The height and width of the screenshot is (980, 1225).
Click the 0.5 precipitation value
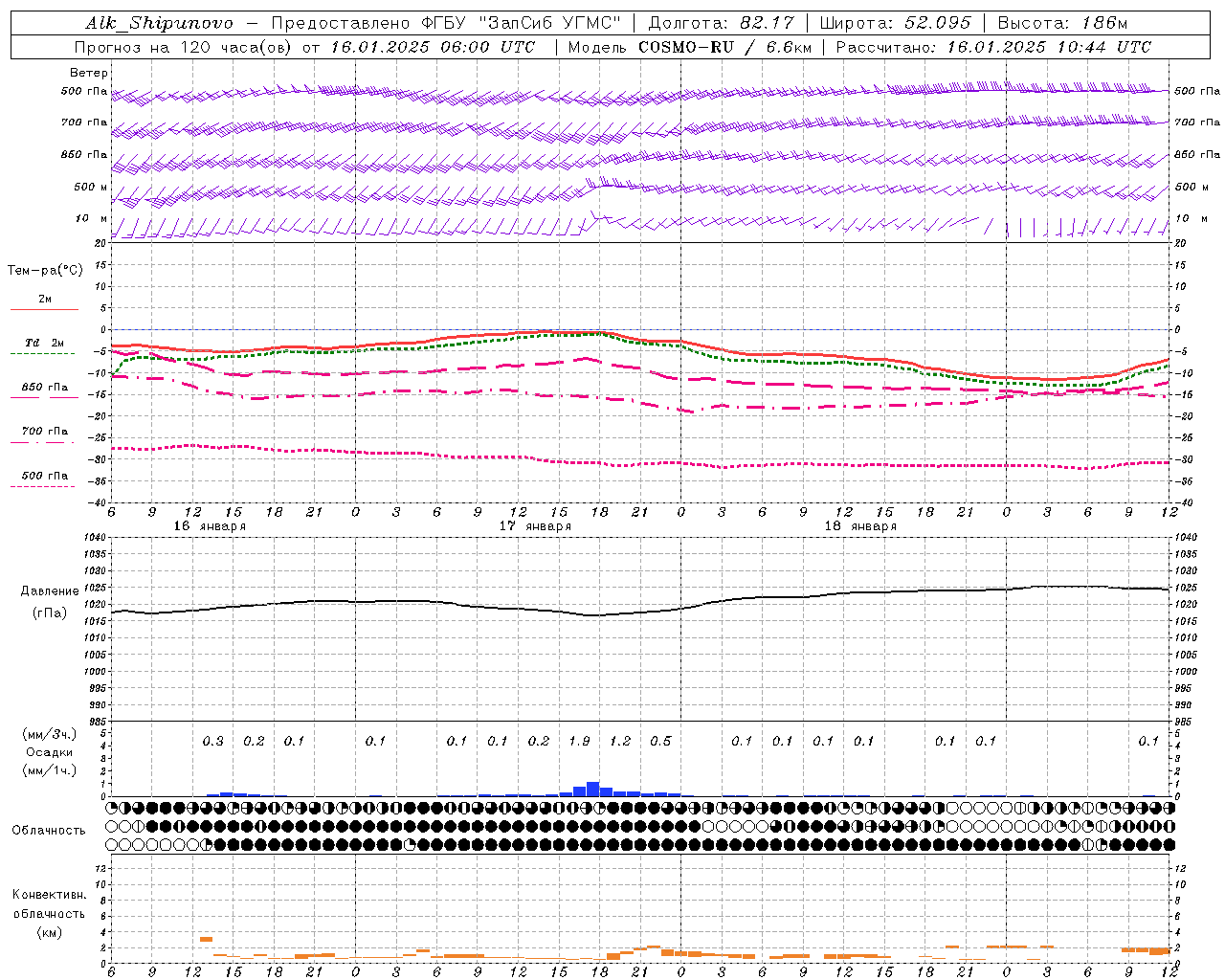660,741
